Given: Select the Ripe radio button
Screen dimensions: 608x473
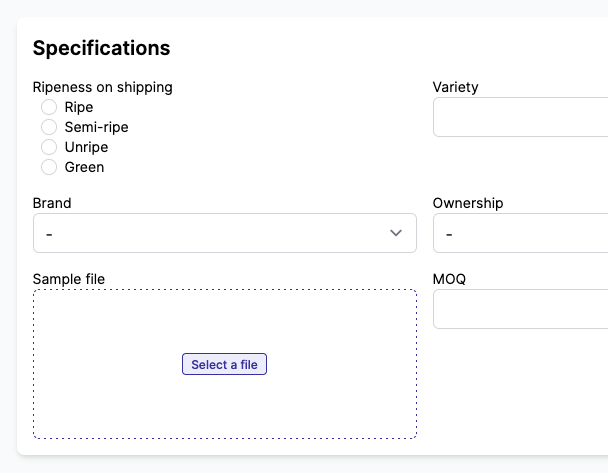Looking at the screenshot, I should [x=49, y=107].
